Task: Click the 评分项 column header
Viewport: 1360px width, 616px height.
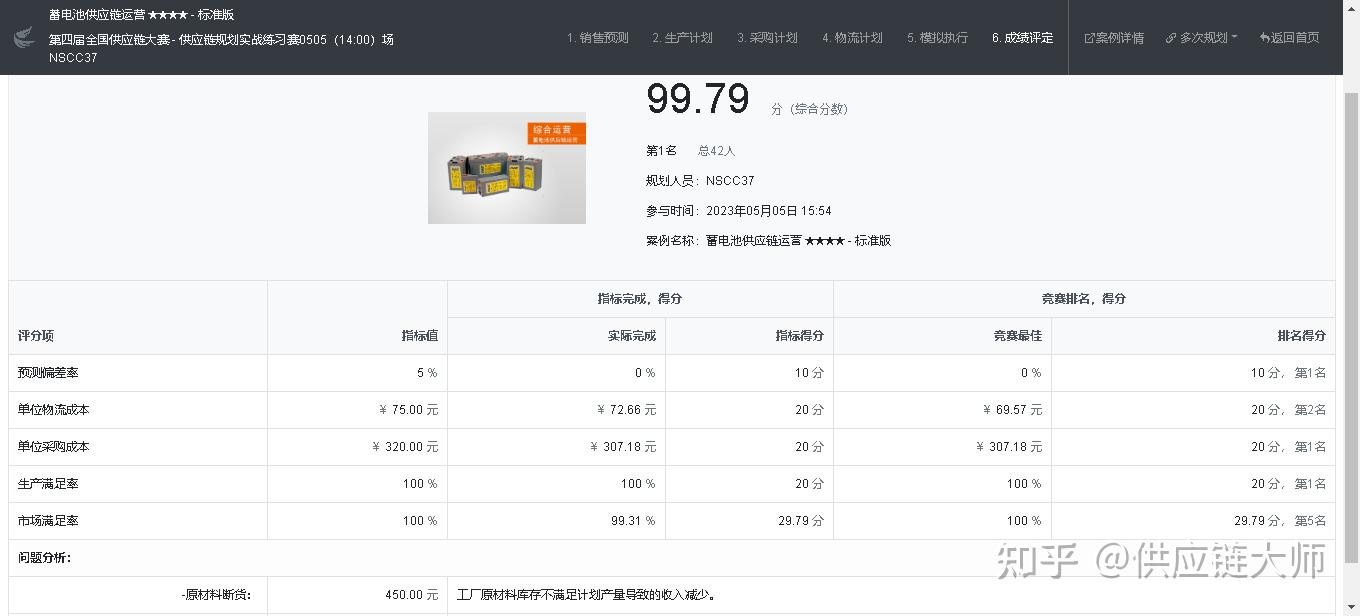Action: 35,336
